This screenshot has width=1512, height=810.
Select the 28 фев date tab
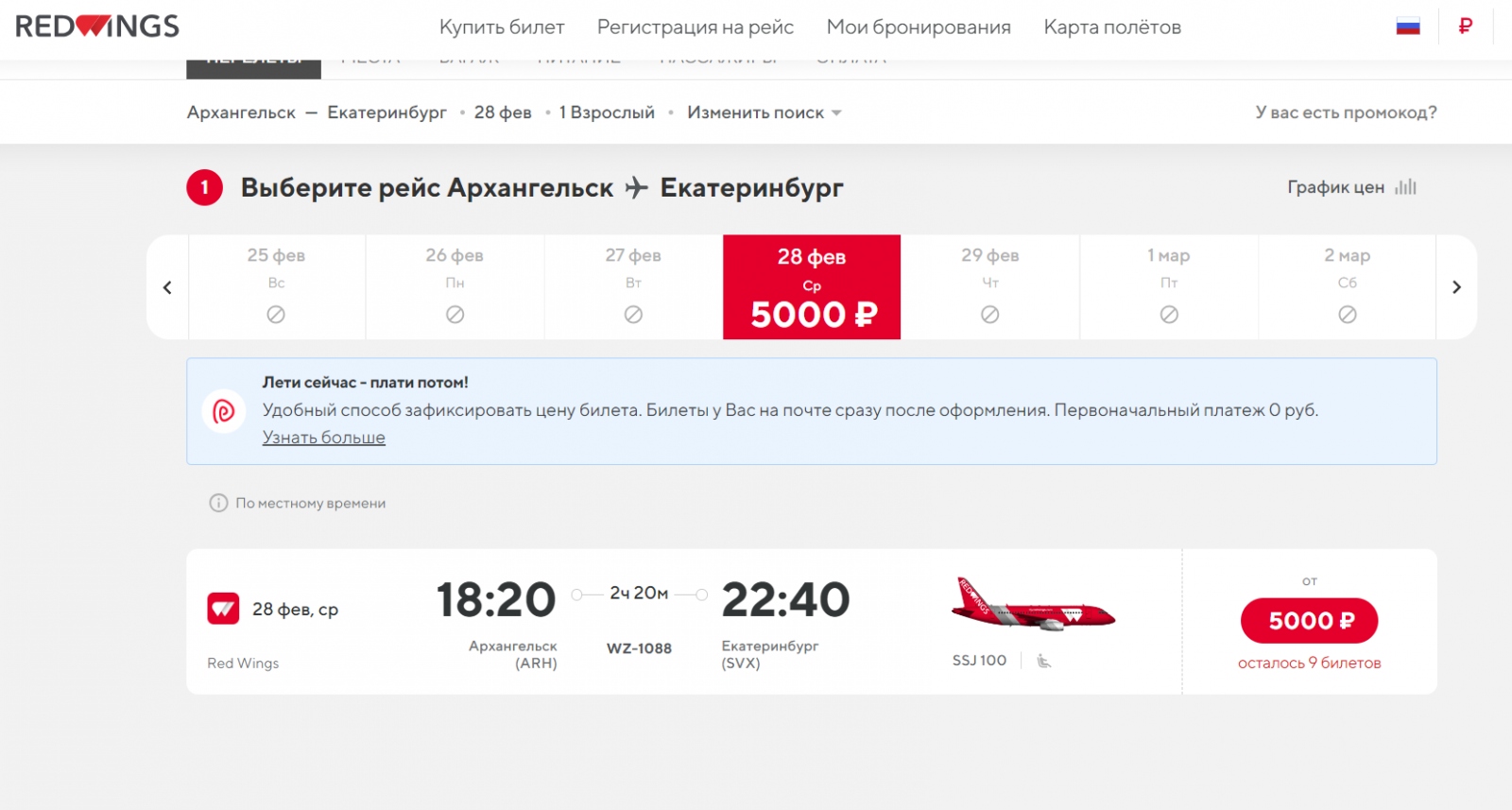coord(812,286)
